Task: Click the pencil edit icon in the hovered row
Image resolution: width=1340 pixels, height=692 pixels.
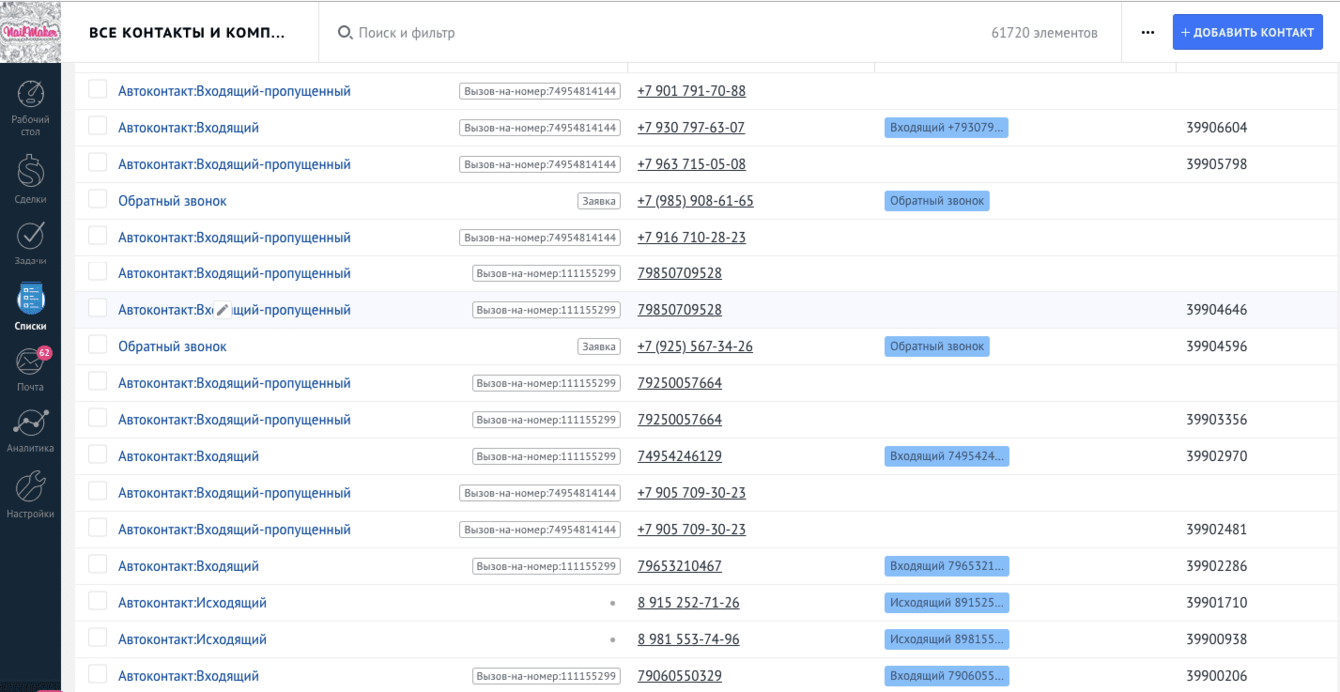Action: 223,310
